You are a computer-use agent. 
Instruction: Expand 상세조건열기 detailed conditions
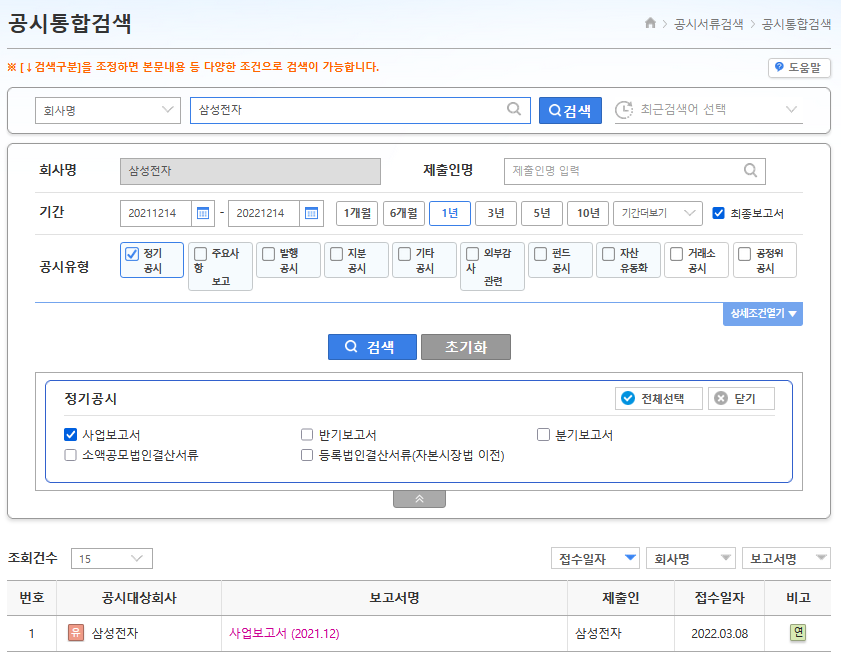pos(763,314)
